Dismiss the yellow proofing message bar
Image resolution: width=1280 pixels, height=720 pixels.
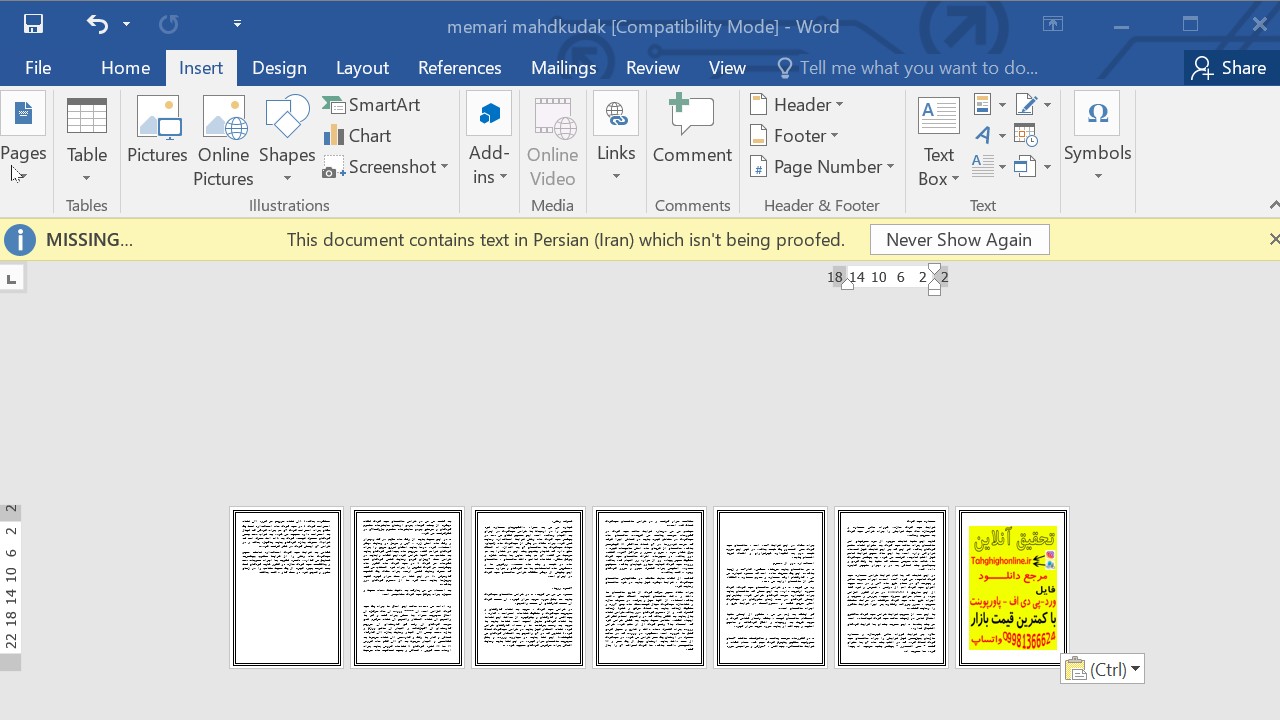point(1273,239)
